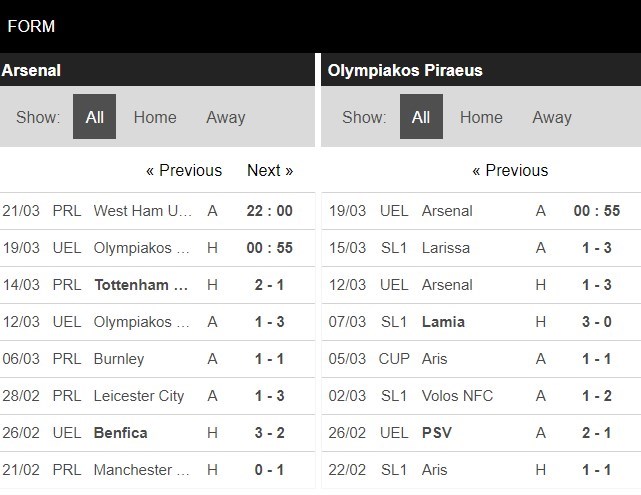The height and width of the screenshot is (495, 641).
Task: Select Arsenal's All filter tab
Action: coord(94,117)
